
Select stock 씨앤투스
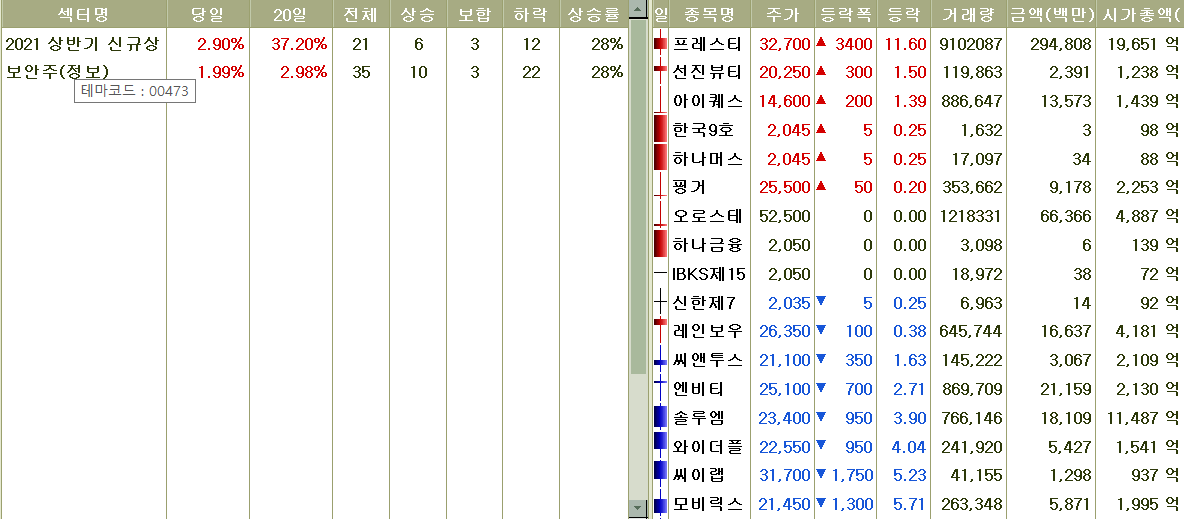coord(708,360)
